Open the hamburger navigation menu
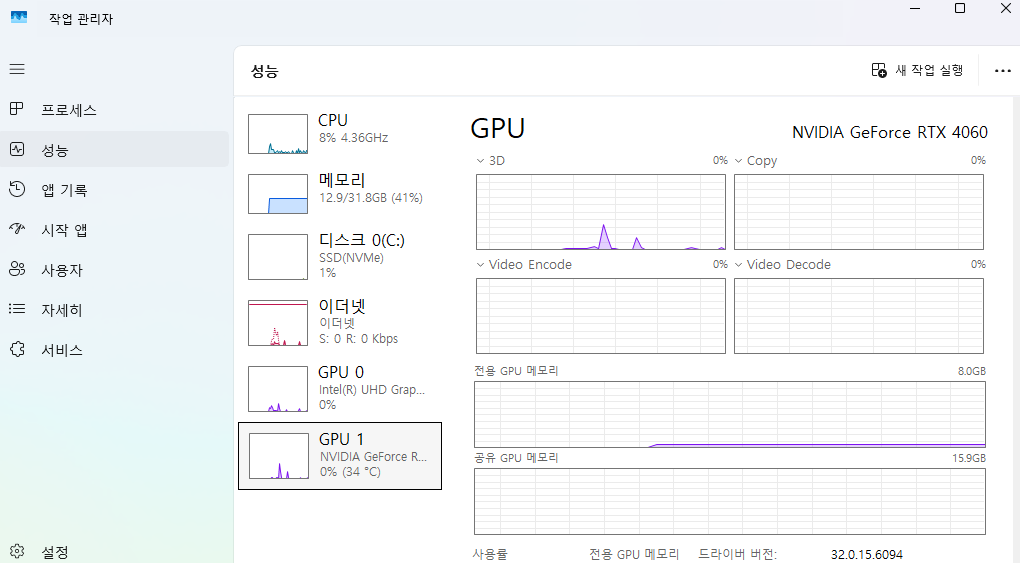Screen dimensions: 1020x563 [x=17, y=69]
